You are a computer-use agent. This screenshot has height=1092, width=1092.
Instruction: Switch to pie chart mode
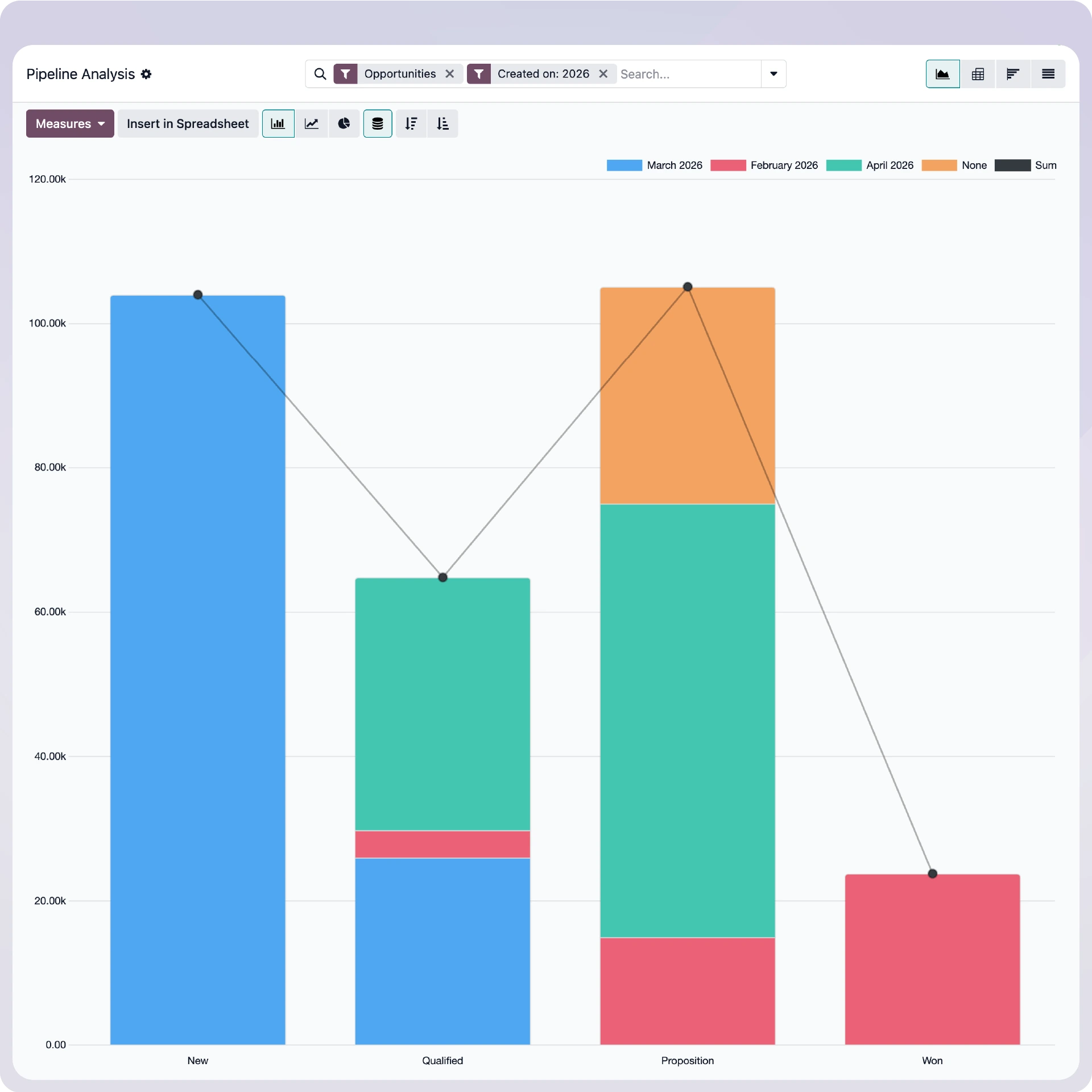point(344,123)
